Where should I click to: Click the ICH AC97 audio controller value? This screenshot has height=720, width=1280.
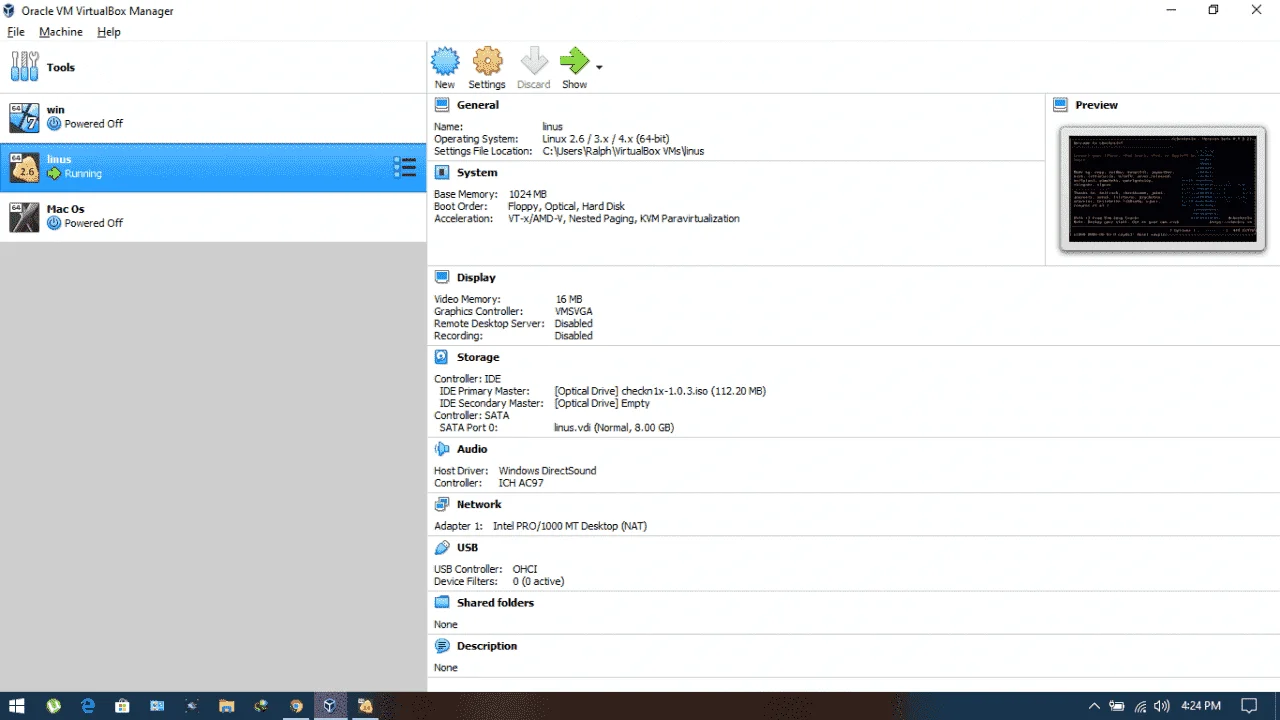click(521, 483)
